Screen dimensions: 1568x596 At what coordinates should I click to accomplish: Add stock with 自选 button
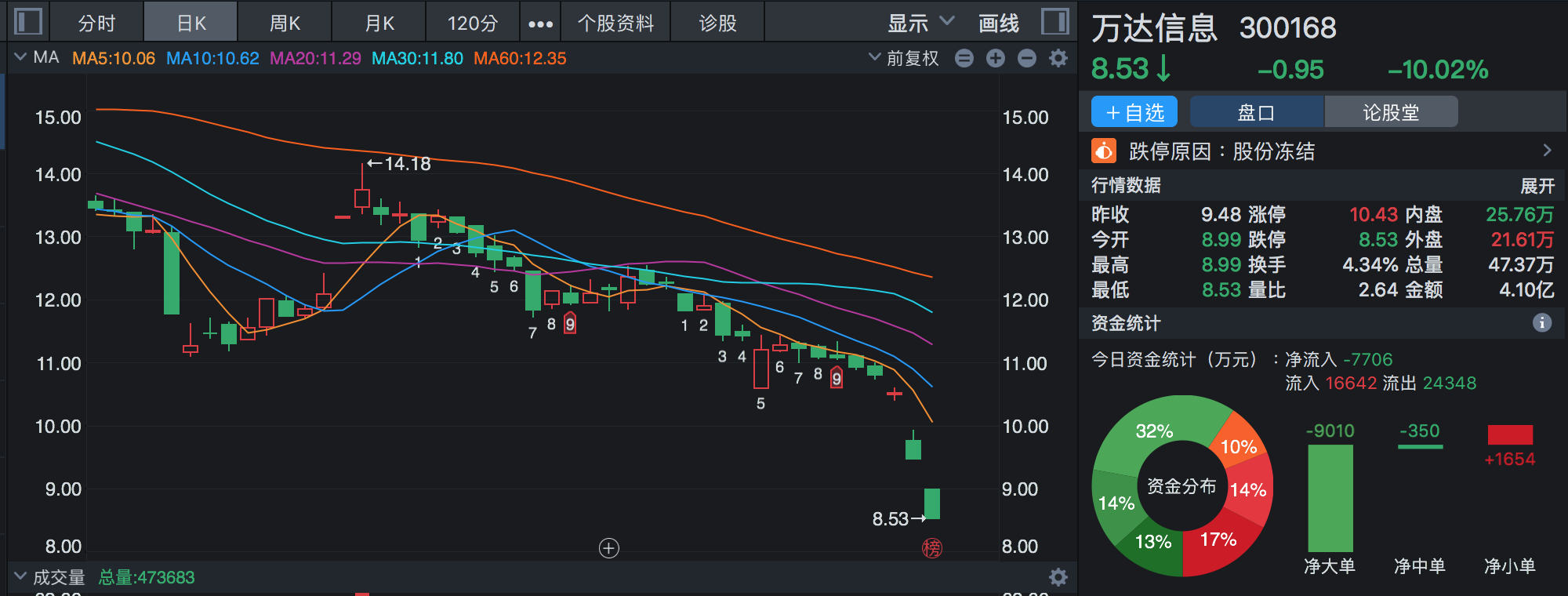click(x=1134, y=112)
